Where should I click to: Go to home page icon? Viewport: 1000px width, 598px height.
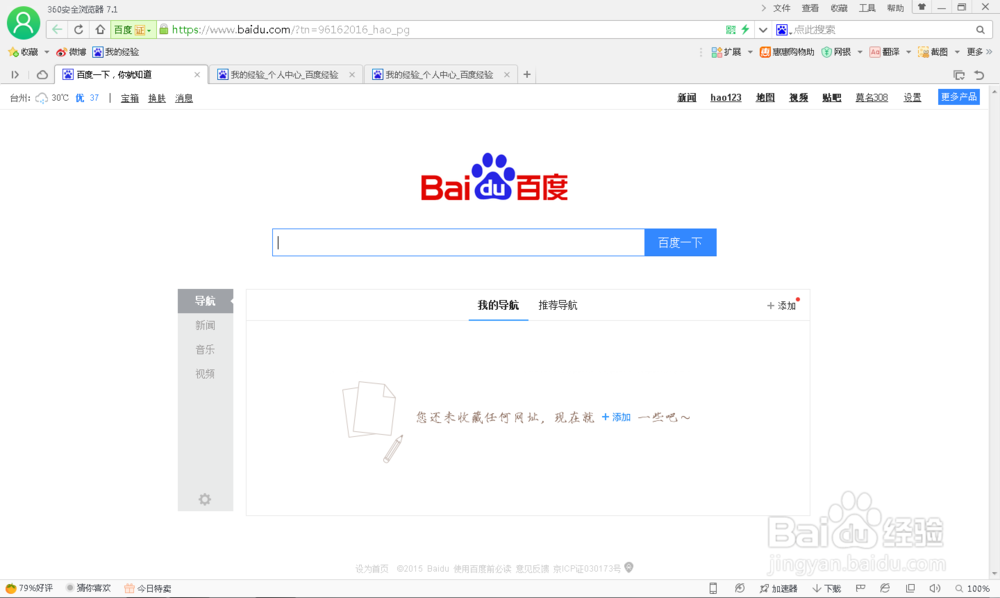(x=100, y=29)
